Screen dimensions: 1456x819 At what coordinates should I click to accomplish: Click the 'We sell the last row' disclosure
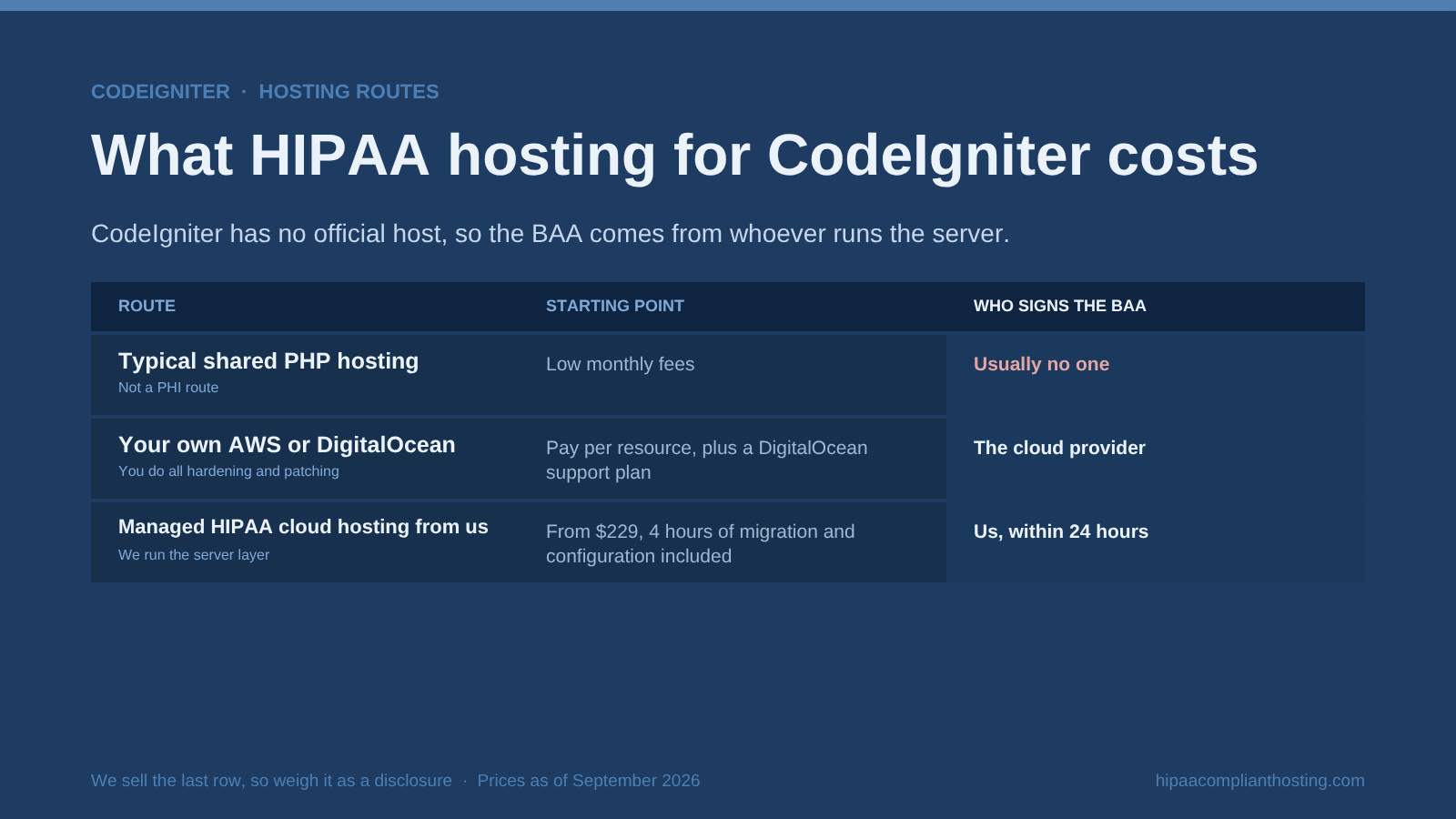point(271,781)
